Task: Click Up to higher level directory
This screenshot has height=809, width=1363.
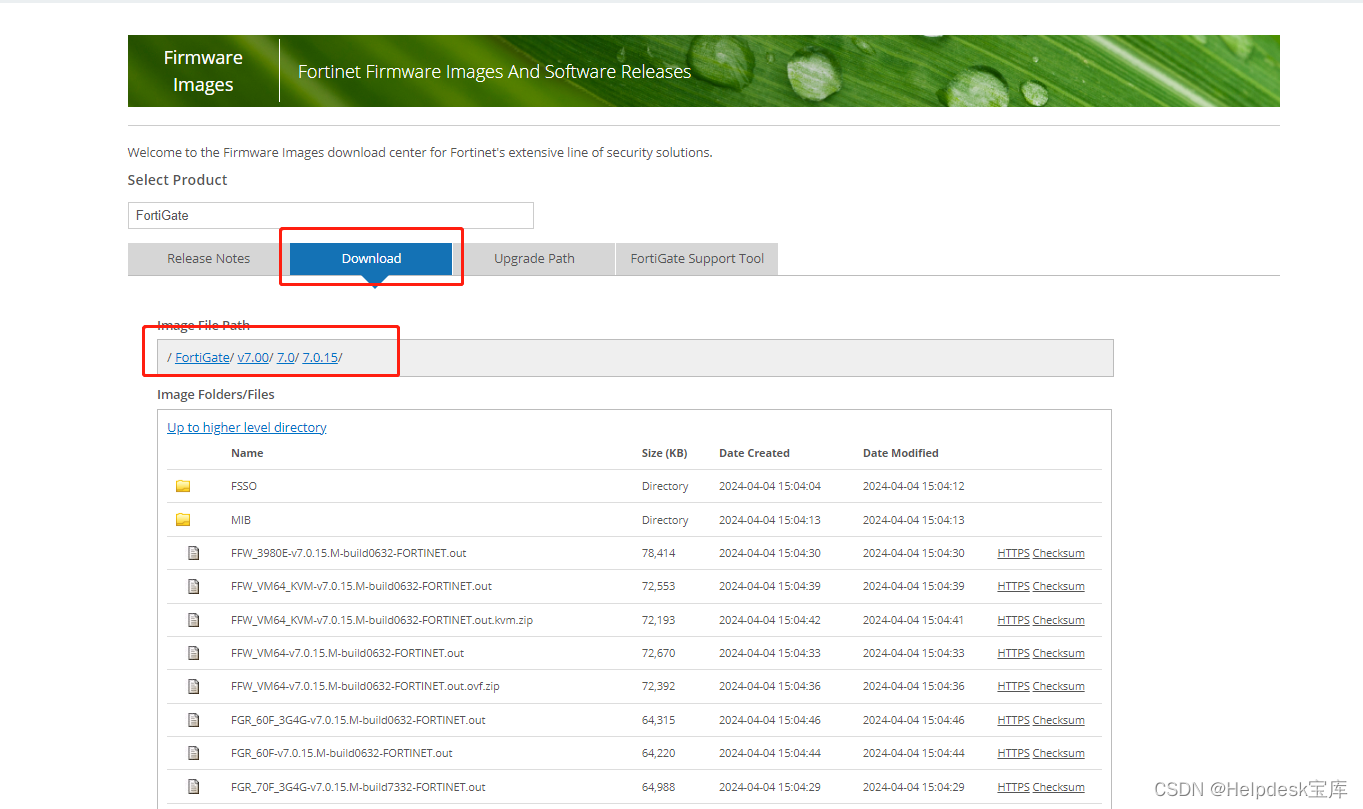Action: click(247, 427)
